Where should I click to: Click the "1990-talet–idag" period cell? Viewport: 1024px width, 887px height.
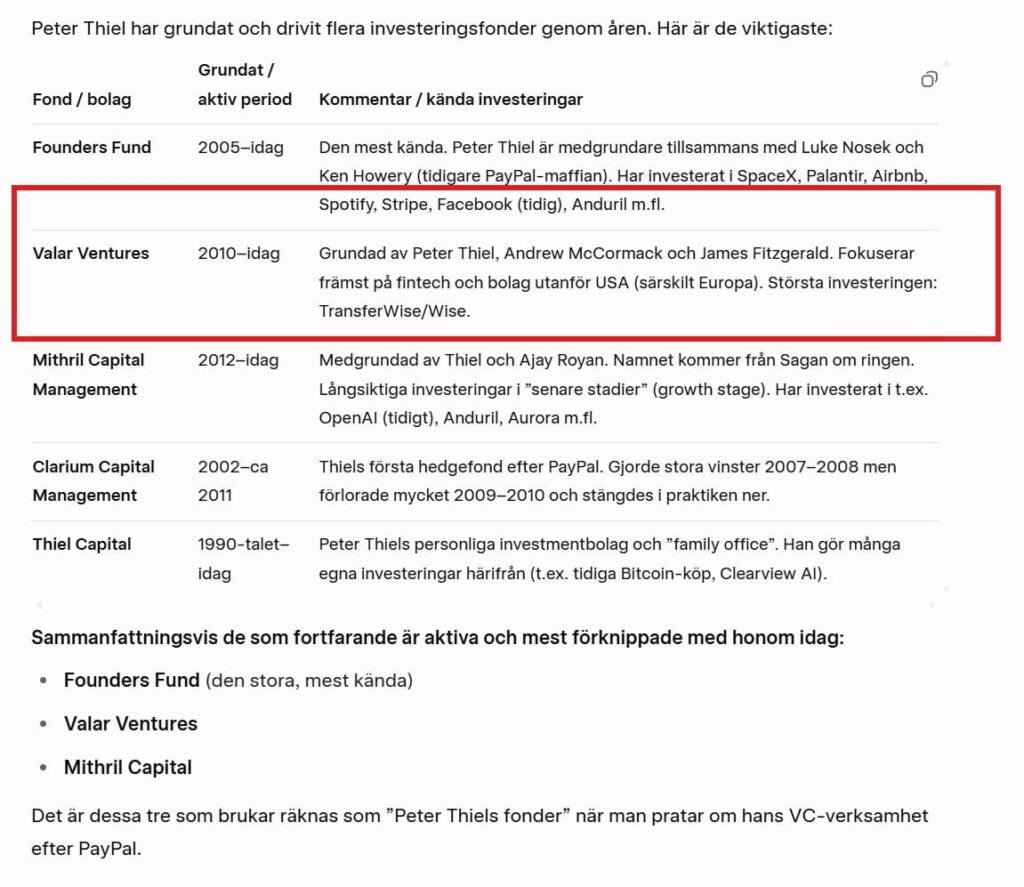click(x=243, y=558)
